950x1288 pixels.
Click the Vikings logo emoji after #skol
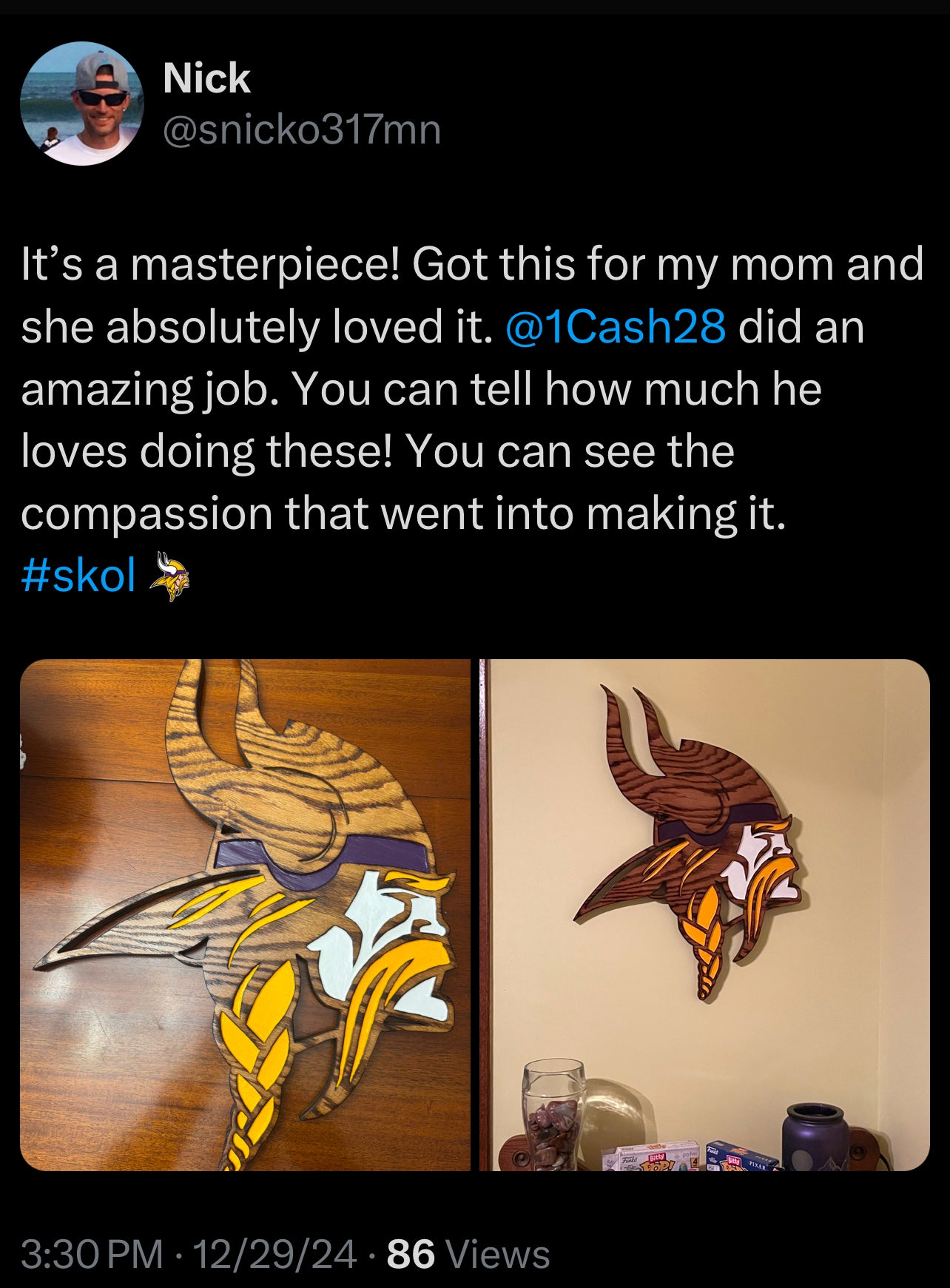pyautogui.click(x=170, y=576)
